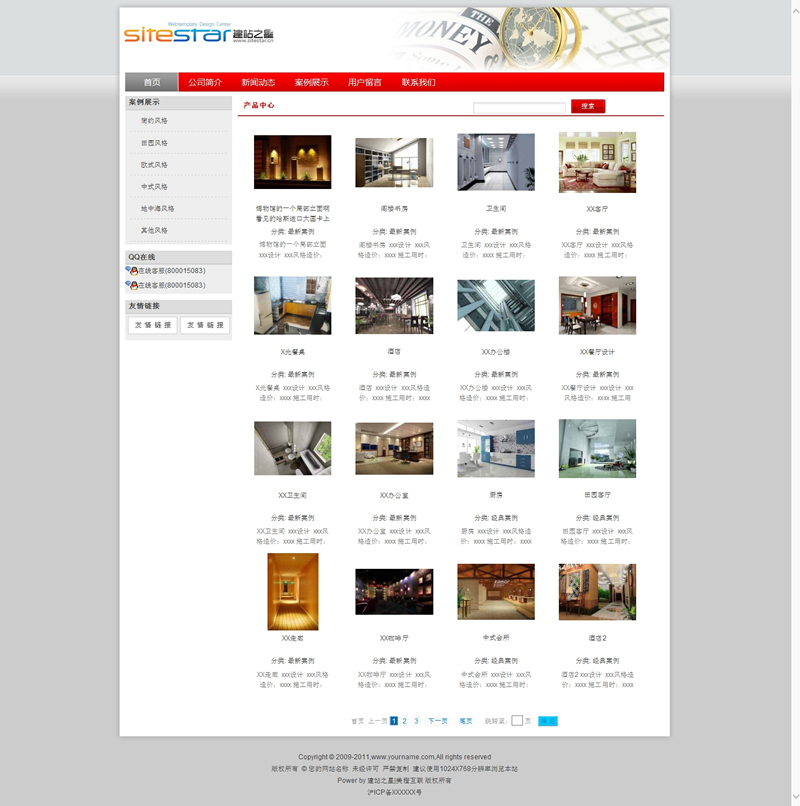Go to page 2 in pagination

405,720
